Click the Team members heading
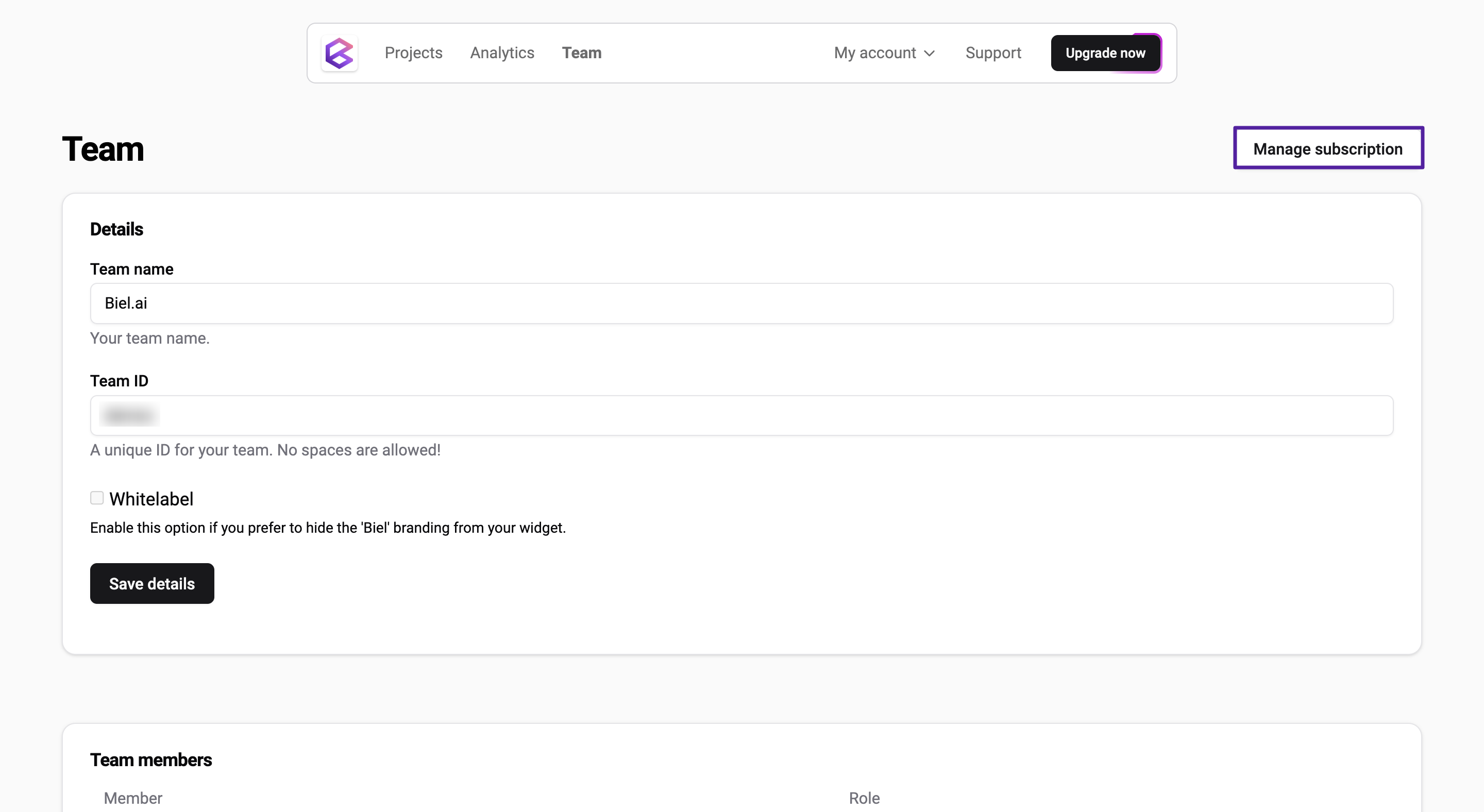 click(x=151, y=759)
